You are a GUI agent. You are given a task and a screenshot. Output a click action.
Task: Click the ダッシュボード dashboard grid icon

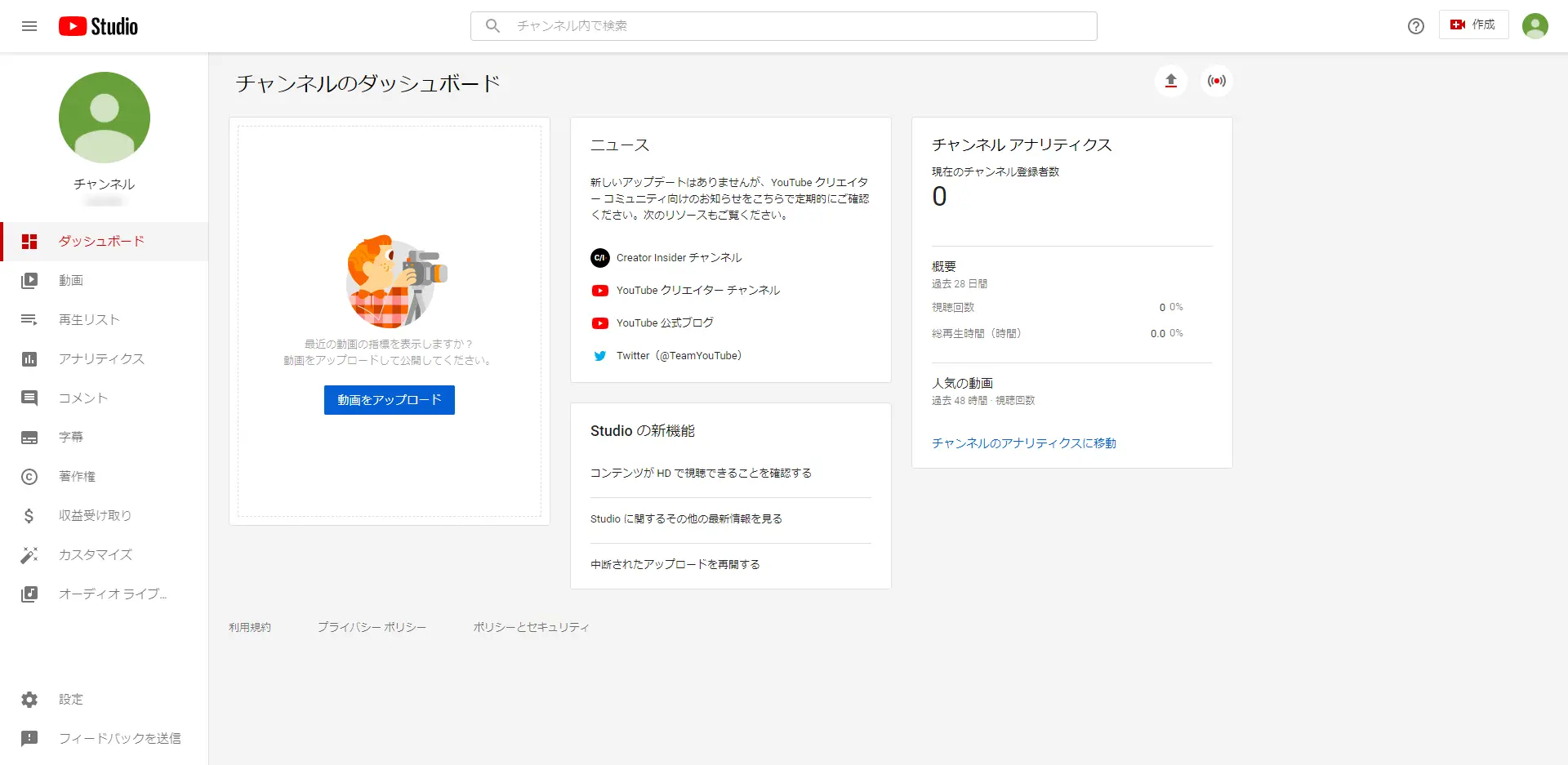tap(29, 242)
